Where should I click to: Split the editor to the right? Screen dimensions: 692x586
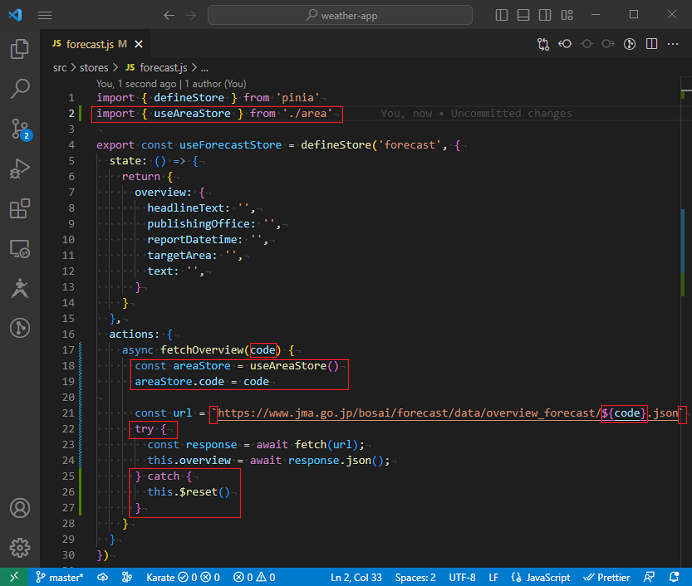click(651, 44)
